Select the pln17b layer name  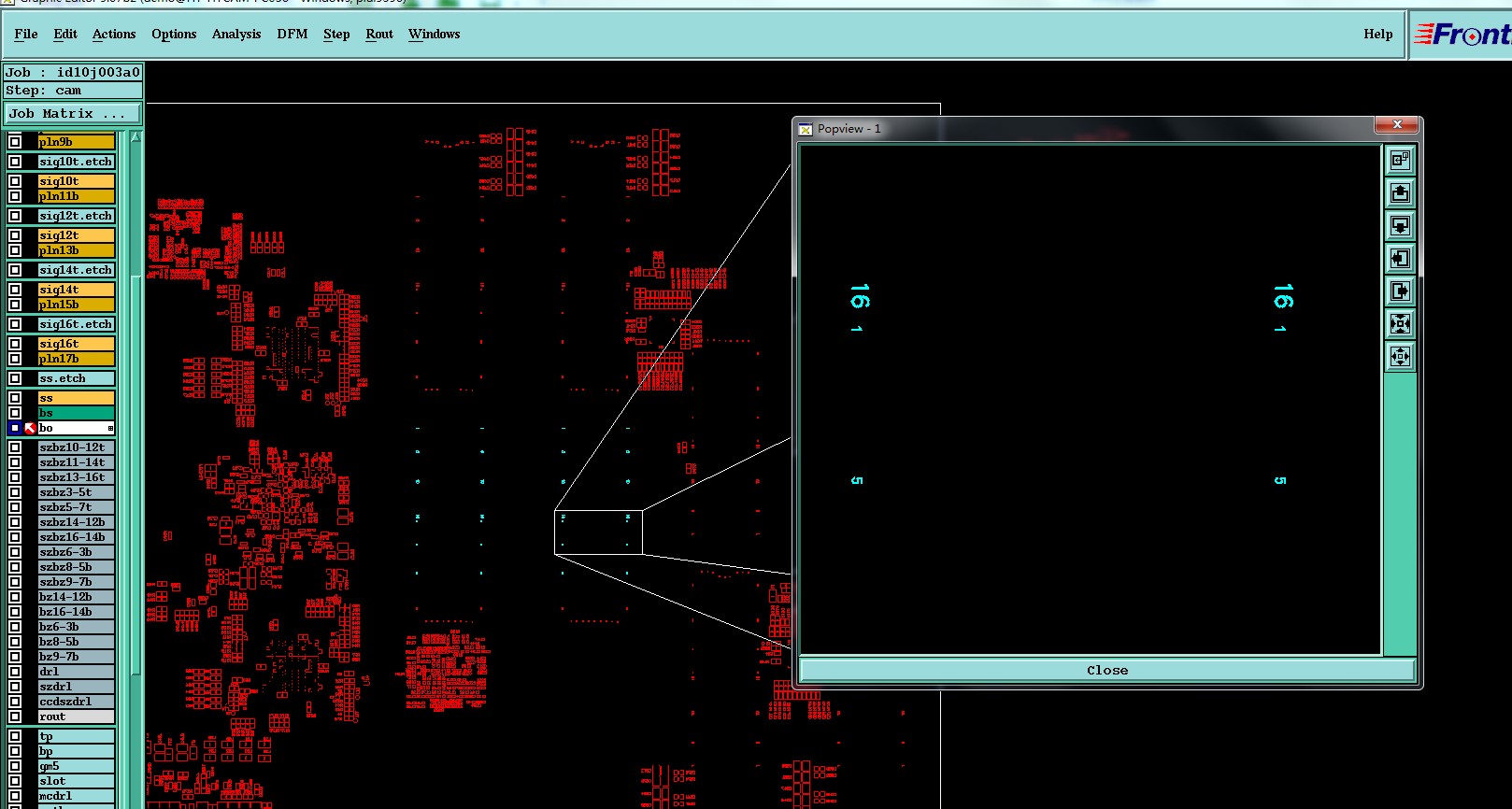(77, 359)
